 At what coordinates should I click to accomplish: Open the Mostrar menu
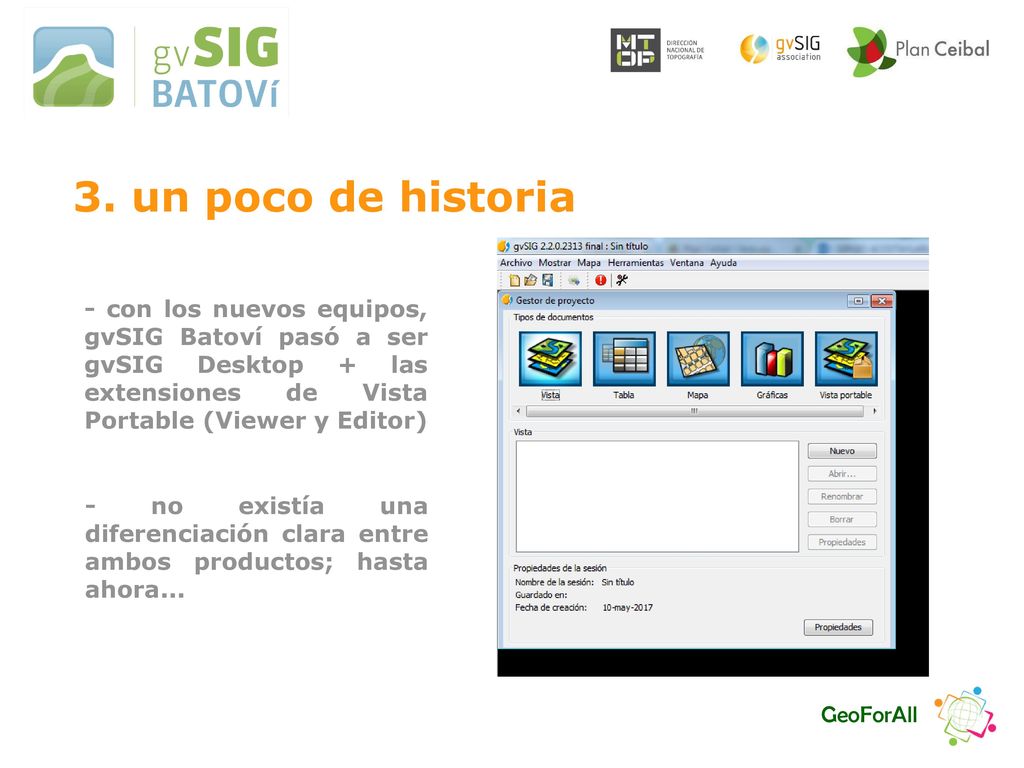pos(554,263)
